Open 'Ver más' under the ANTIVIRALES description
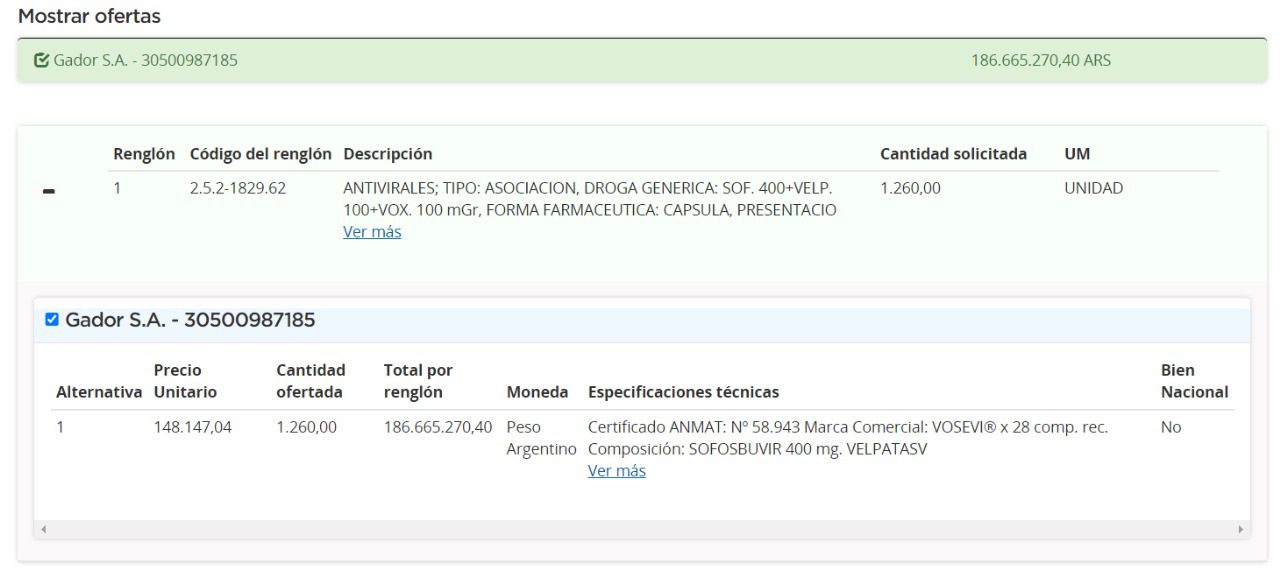This screenshot has height=570, width=1280. (372, 232)
